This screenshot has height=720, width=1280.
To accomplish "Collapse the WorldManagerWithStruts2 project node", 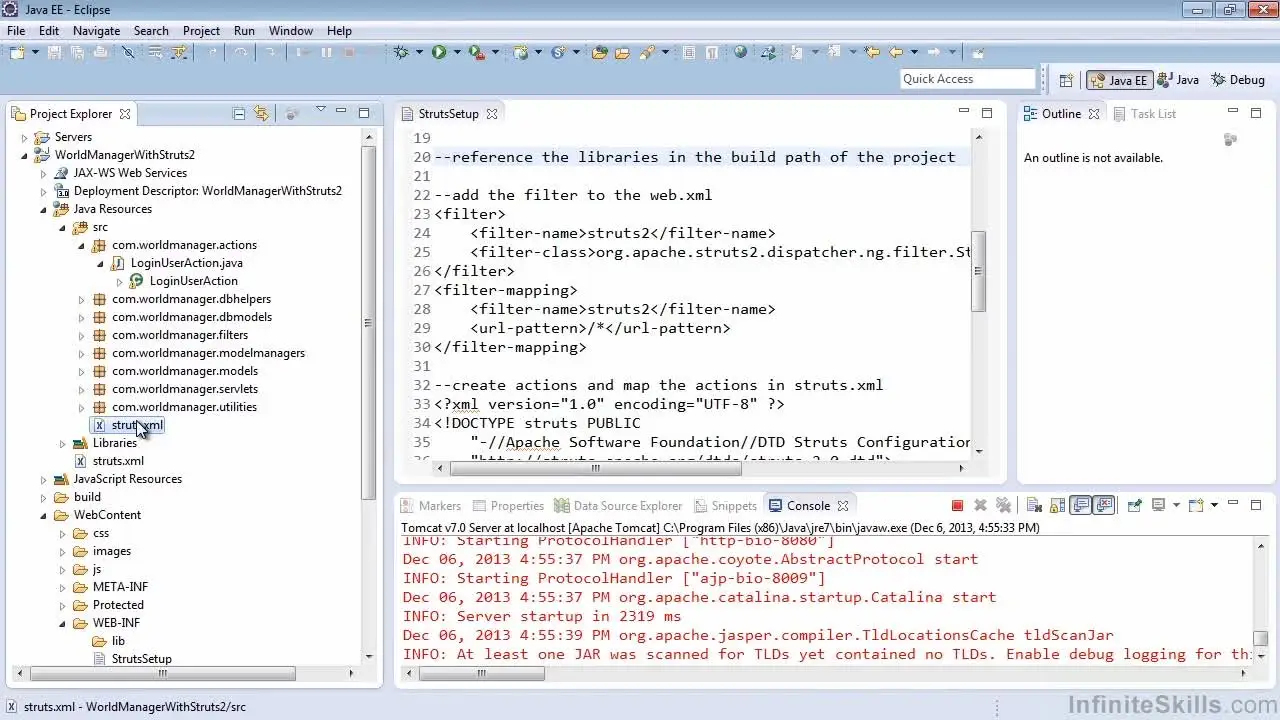I will point(25,155).
